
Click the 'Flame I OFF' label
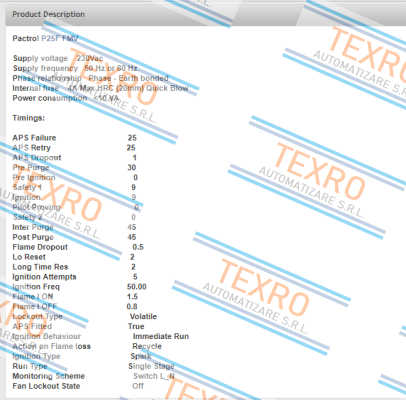pos(35,307)
